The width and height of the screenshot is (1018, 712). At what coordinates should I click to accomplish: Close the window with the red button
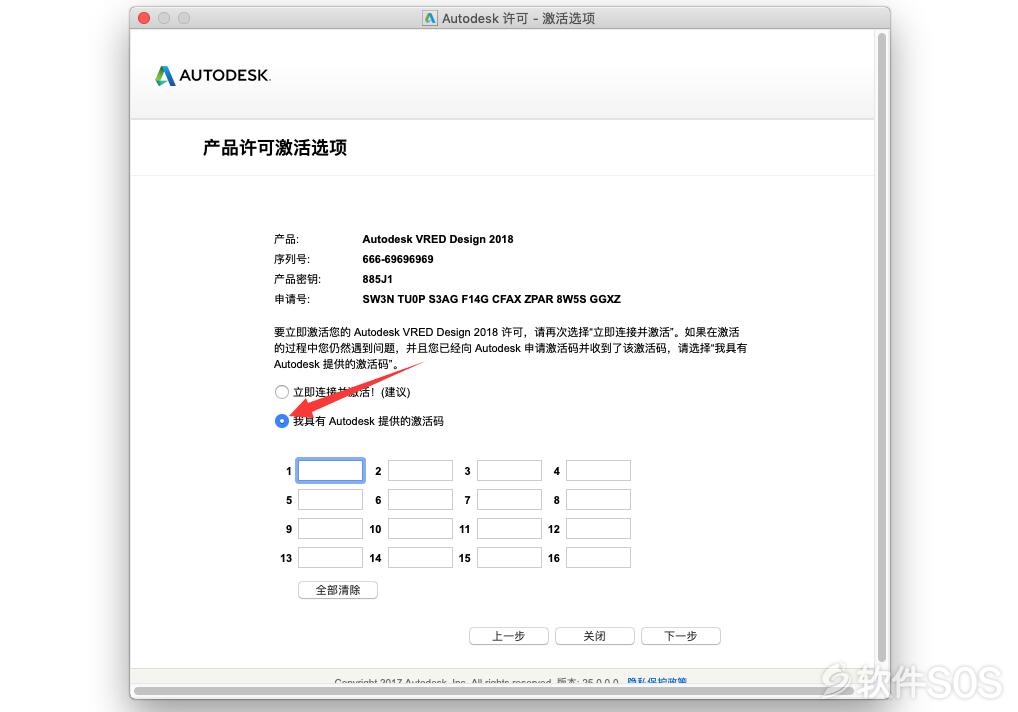(144, 18)
